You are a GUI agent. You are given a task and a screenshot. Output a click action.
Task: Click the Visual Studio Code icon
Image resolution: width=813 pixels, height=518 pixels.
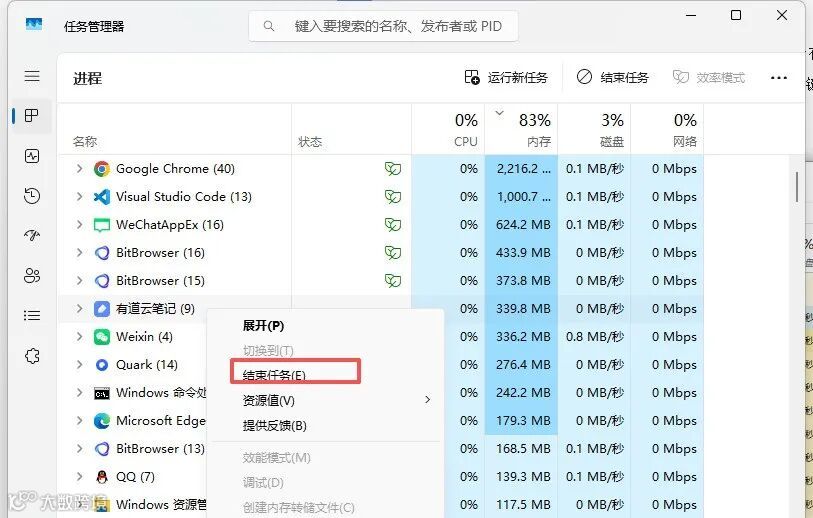point(102,197)
